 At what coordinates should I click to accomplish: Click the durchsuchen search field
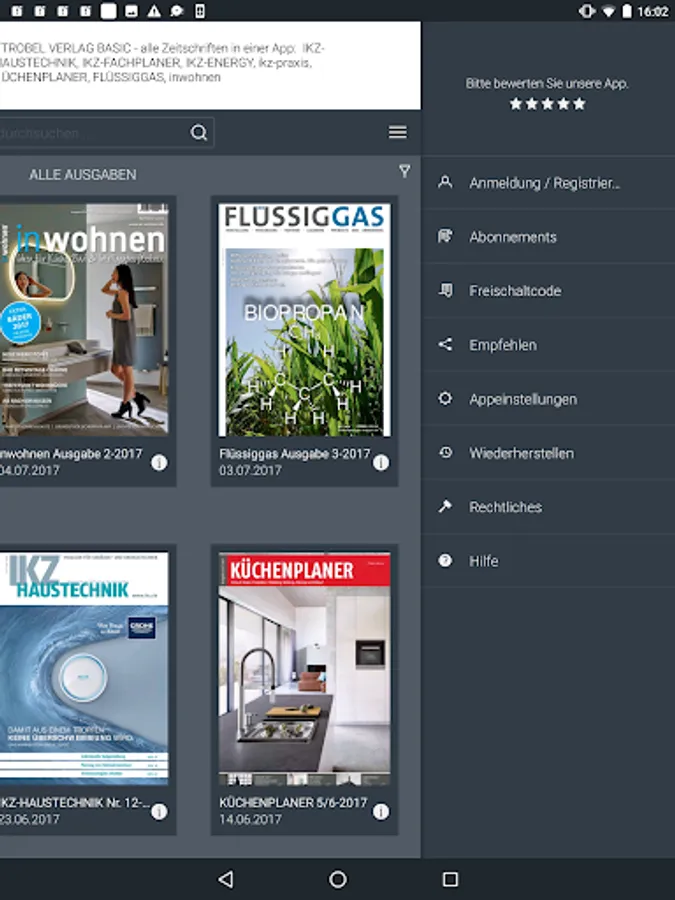(106, 133)
